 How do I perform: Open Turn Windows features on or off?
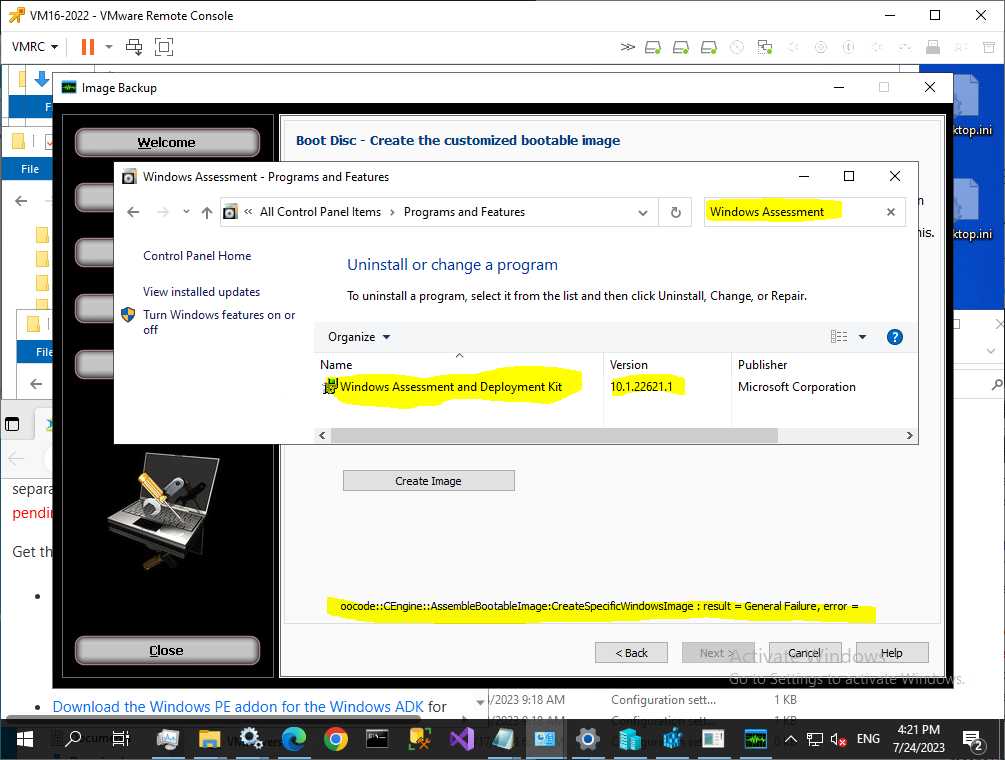[219, 322]
